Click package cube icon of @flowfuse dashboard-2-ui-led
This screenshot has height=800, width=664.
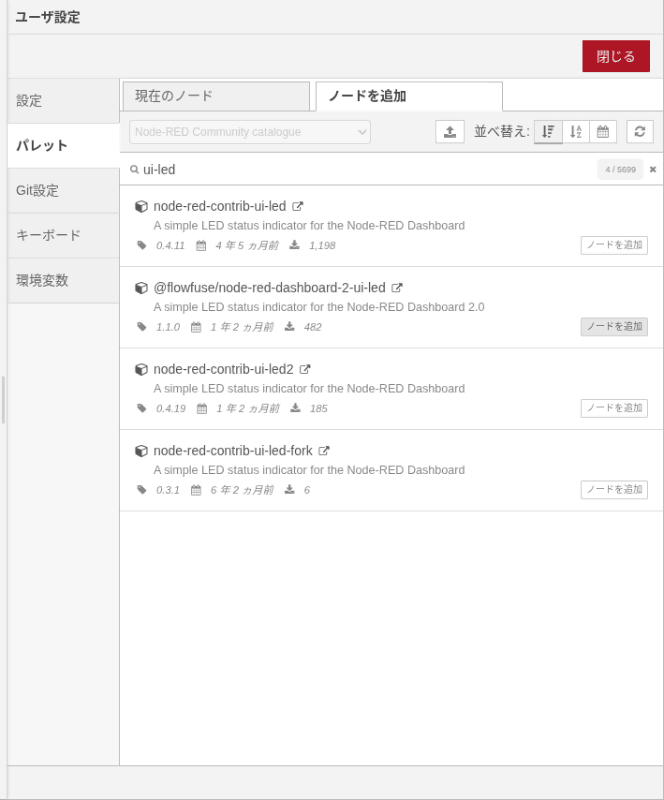pos(141,288)
